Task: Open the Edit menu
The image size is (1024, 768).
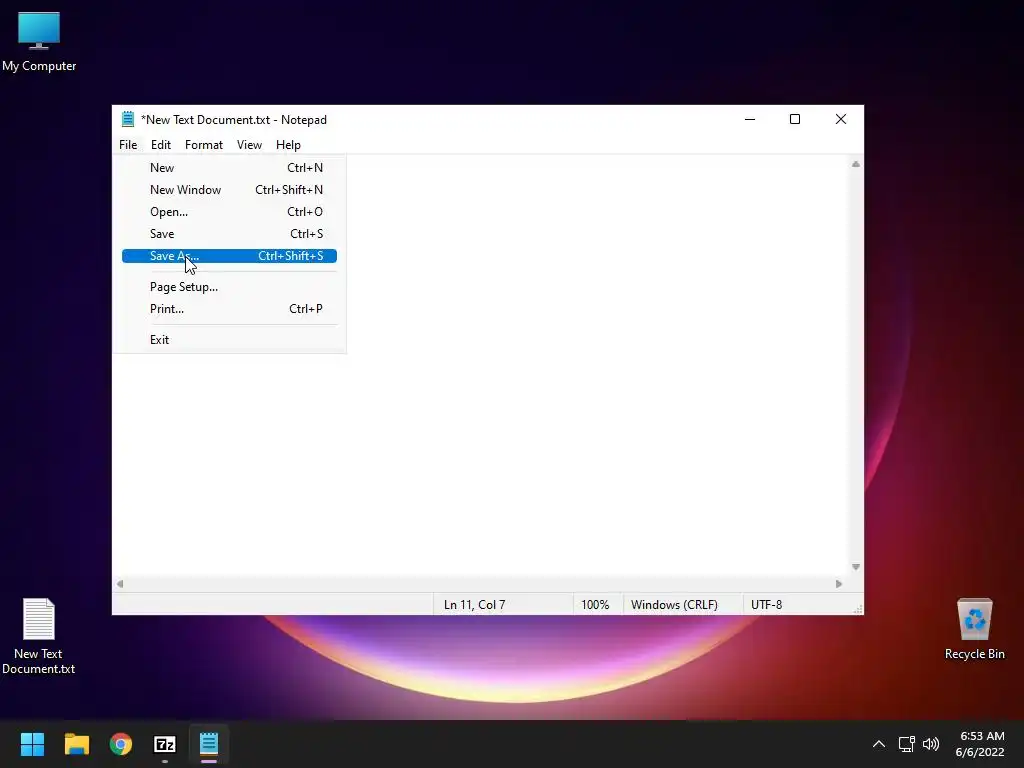Action: pos(161,145)
